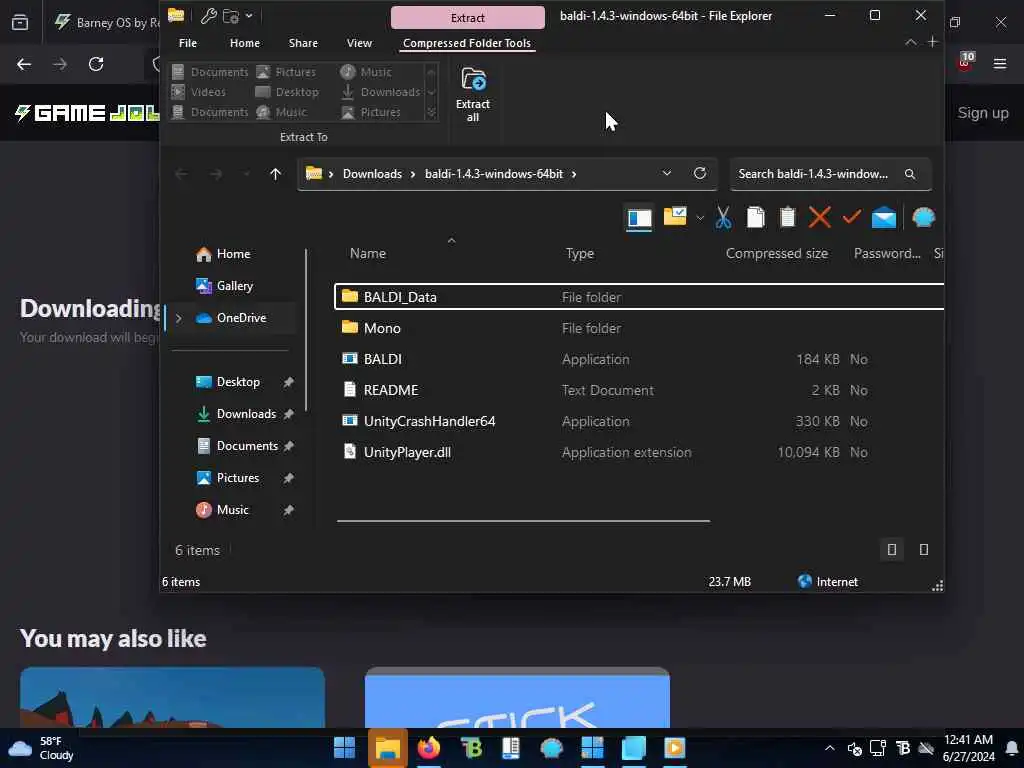Click the search magnifier icon
Viewport: 1024px width, 768px height.
click(x=910, y=174)
